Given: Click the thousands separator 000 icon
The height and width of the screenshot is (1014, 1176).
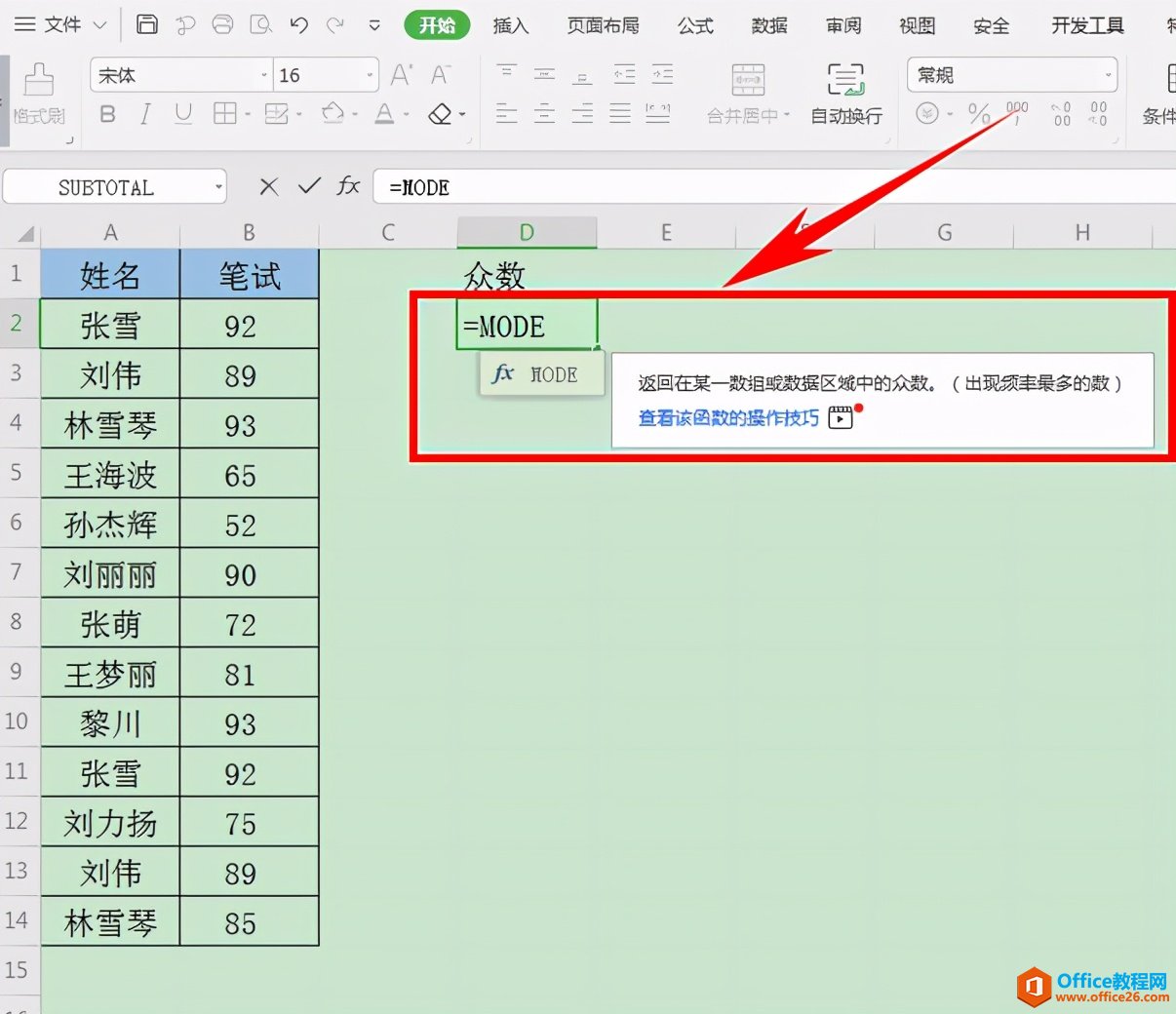Looking at the screenshot, I should (x=1016, y=113).
